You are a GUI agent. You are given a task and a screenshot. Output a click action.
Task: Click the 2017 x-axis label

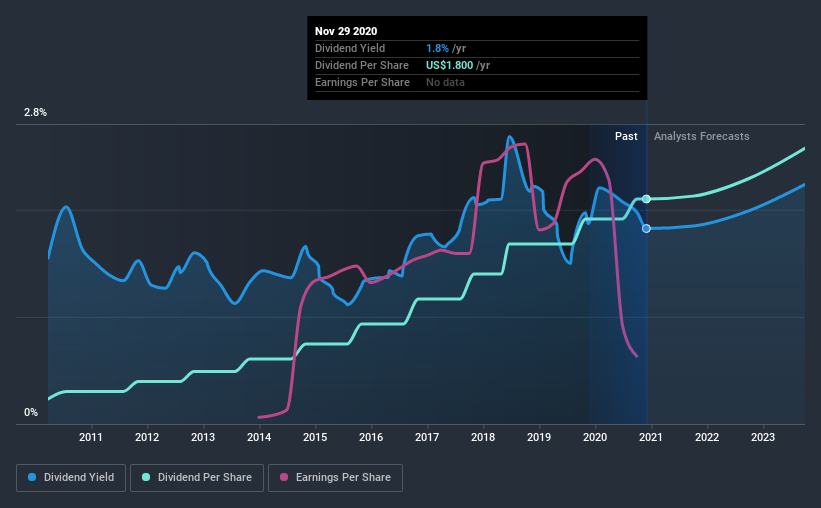click(x=427, y=437)
